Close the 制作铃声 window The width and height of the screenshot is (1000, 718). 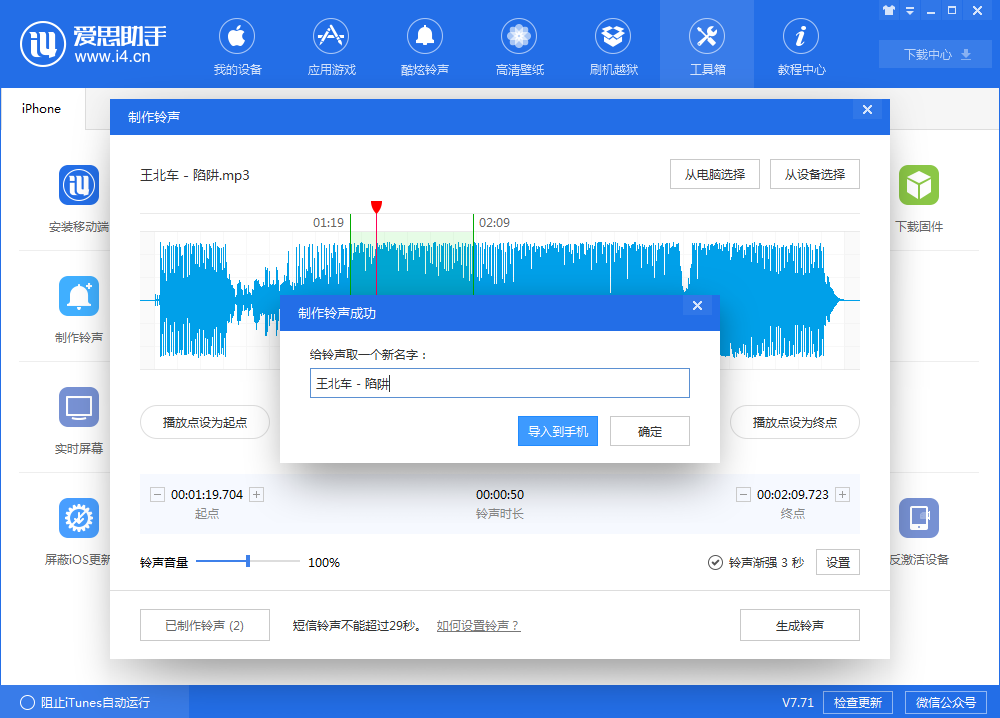[x=867, y=110]
